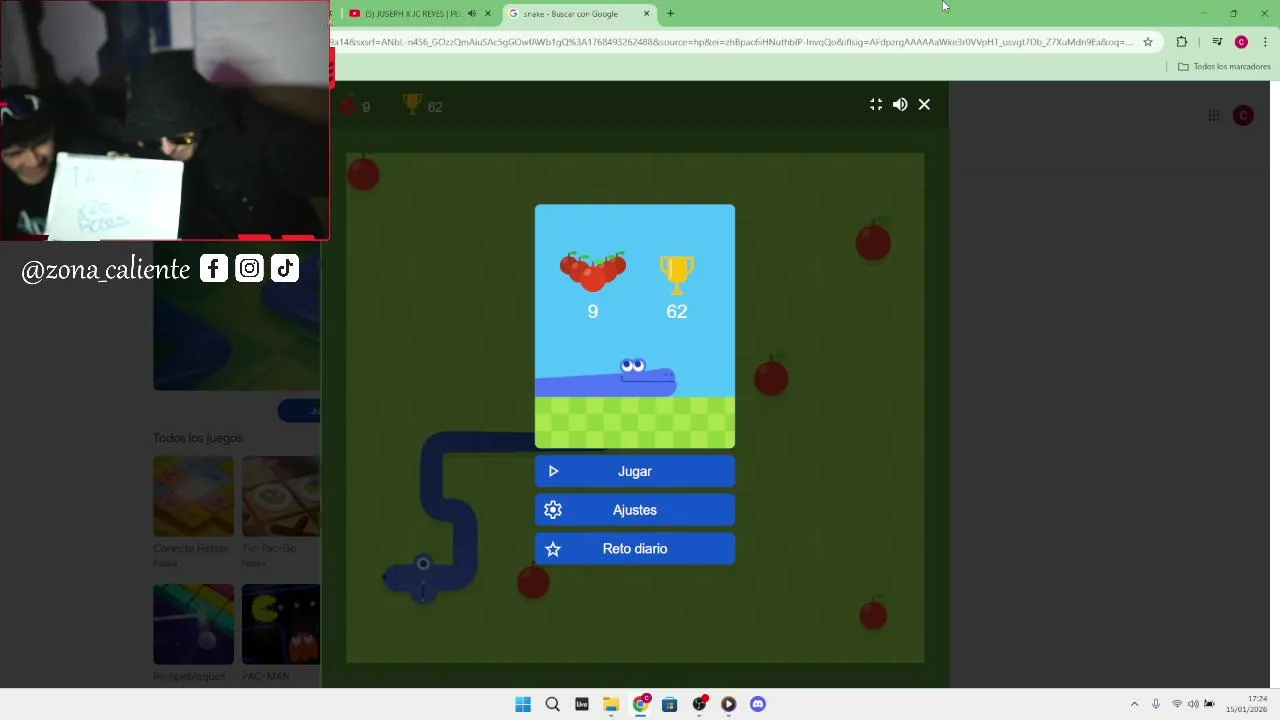Close the snake Google search tab

point(646,14)
